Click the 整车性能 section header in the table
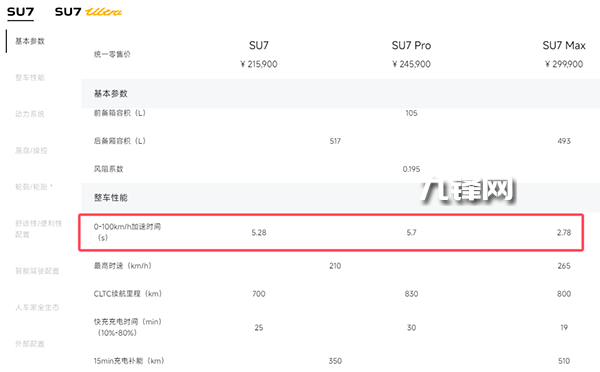 coord(111,197)
